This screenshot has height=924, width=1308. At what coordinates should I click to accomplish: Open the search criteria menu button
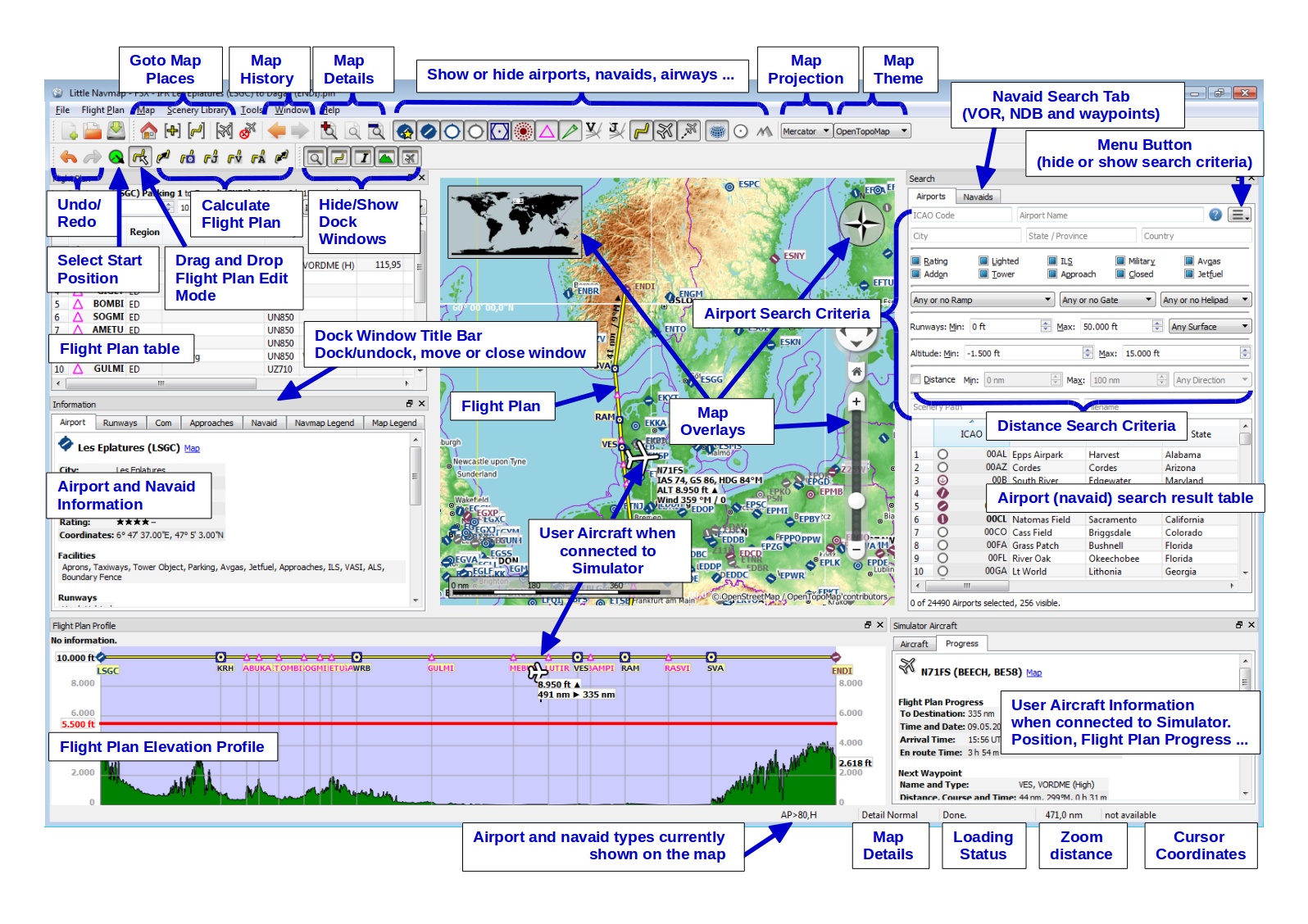click(1241, 215)
